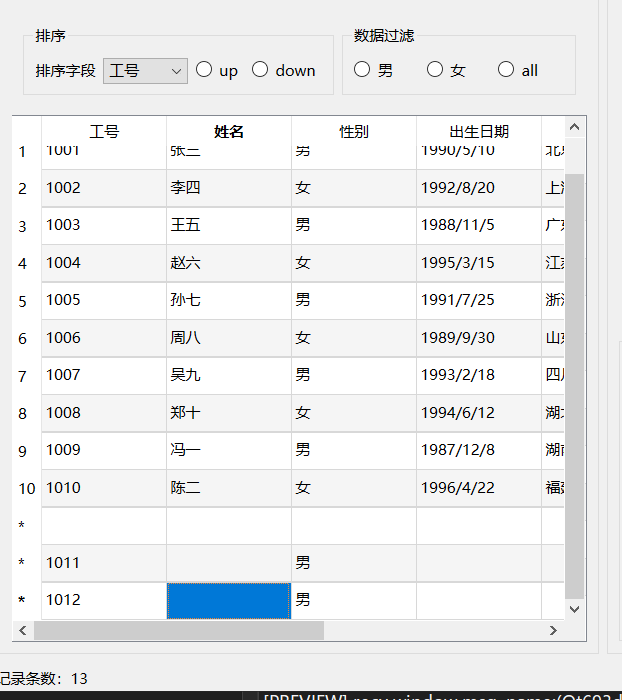The height and width of the screenshot is (700, 622).
Task: Click the 姓名 column header
Action: tap(229, 132)
